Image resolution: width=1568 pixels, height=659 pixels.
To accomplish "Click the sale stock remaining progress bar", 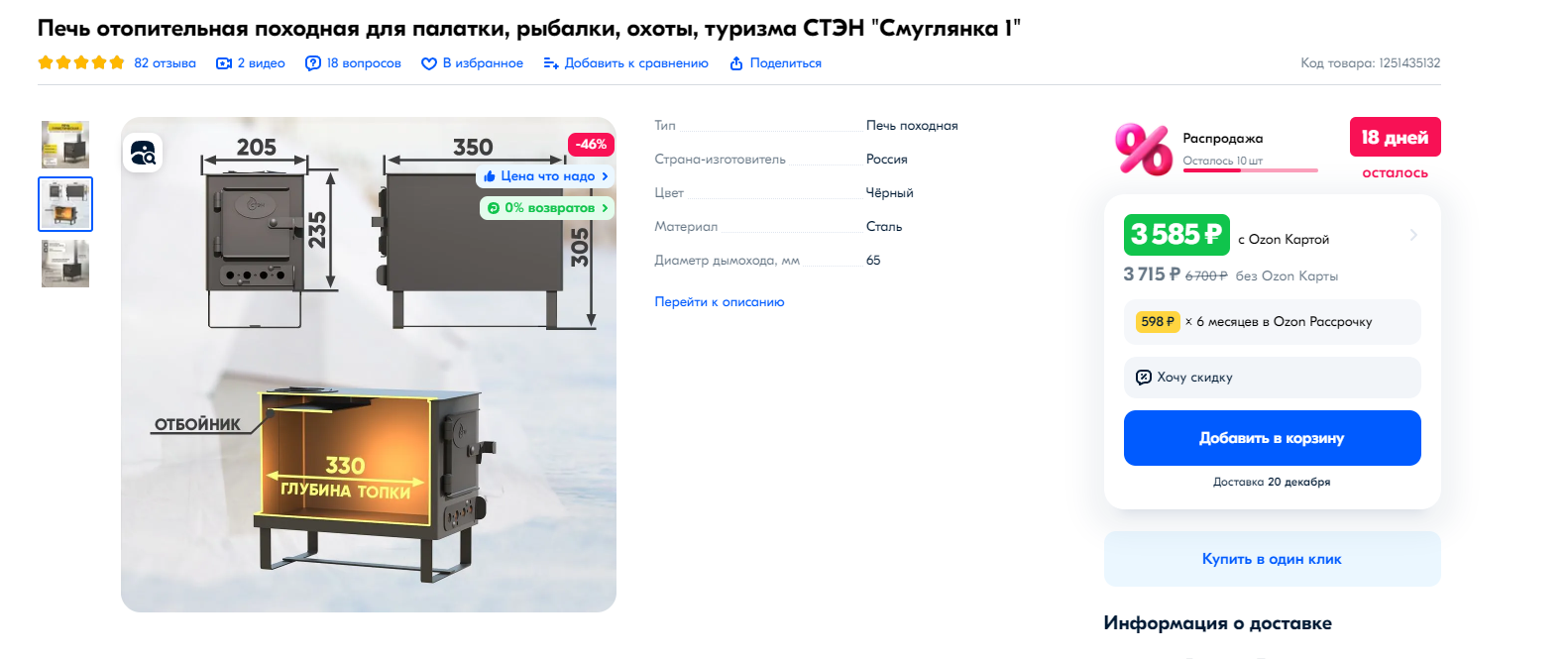I will pos(1250,170).
